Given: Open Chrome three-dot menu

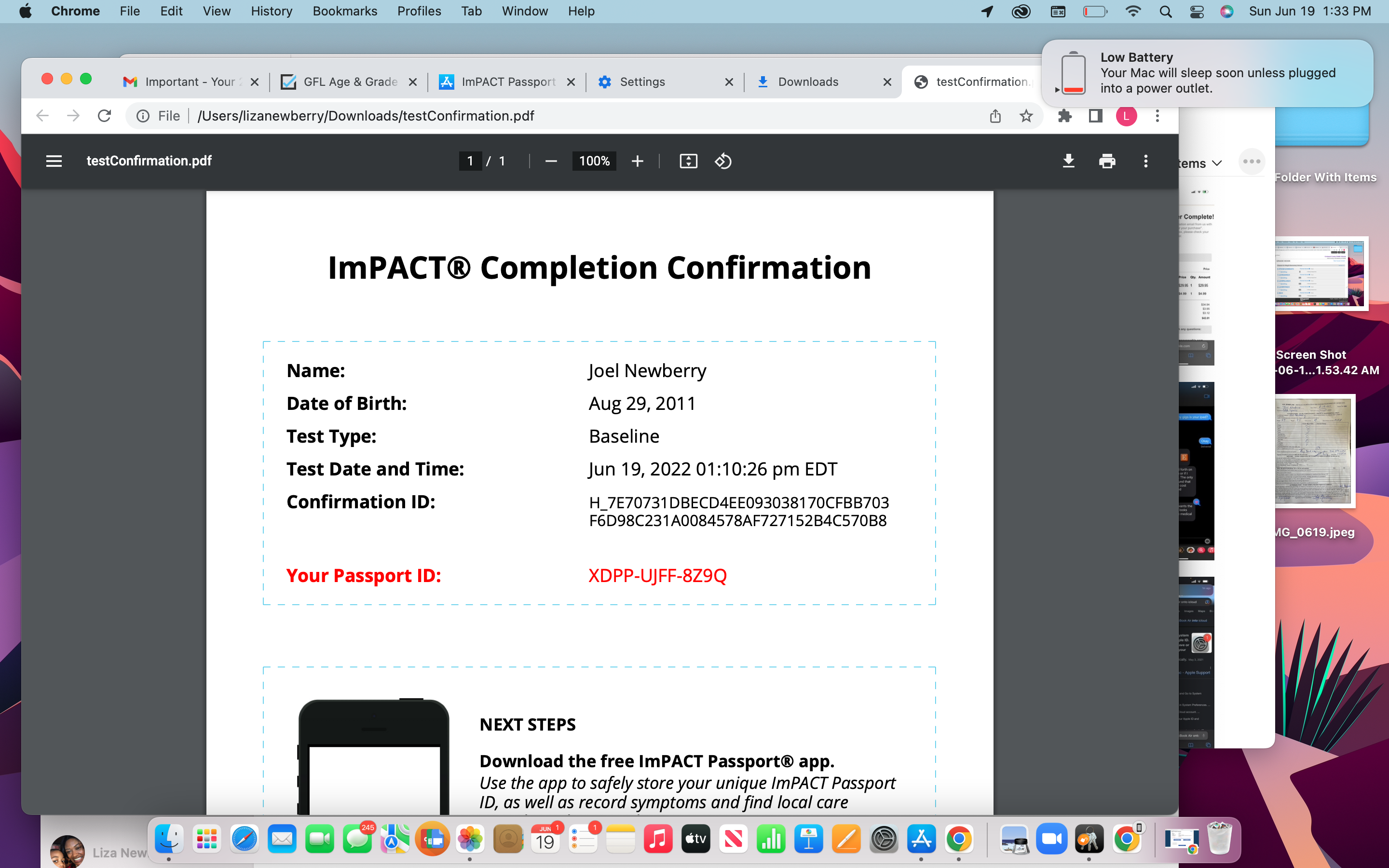Looking at the screenshot, I should point(1157,116).
